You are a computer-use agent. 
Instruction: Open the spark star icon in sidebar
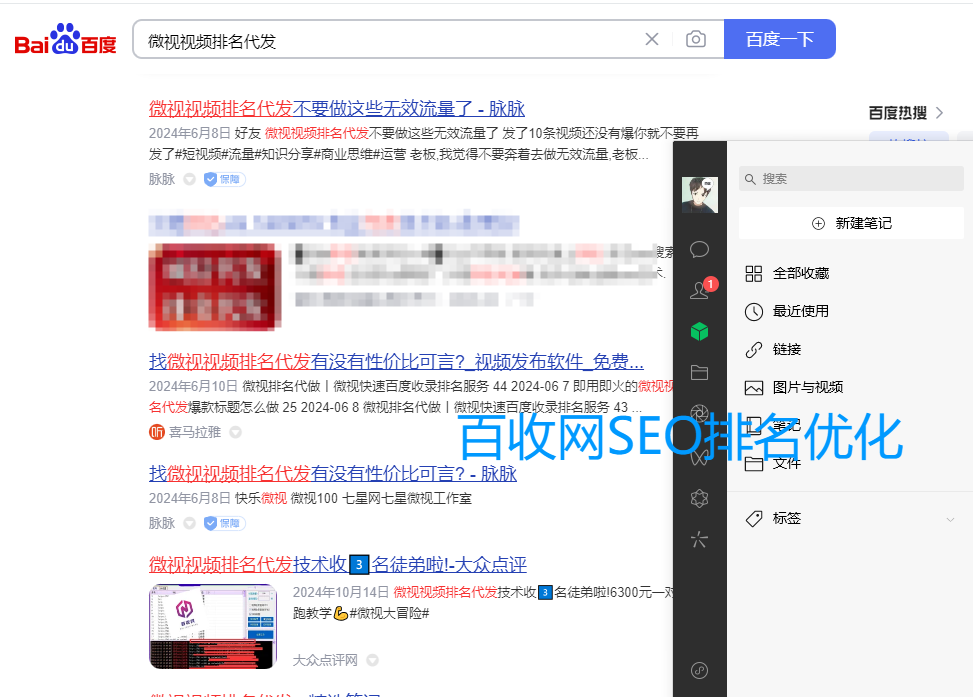click(699, 539)
